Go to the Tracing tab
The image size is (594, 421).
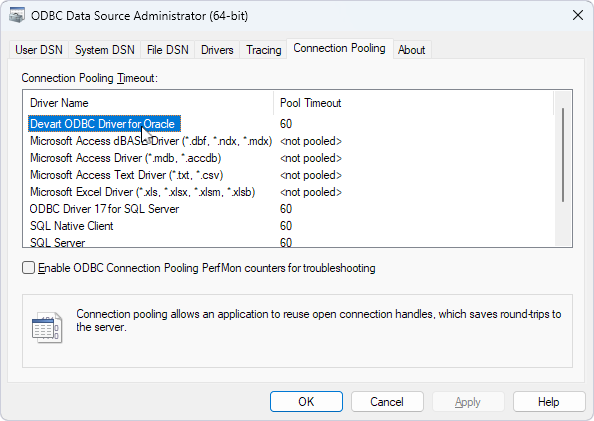tap(264, 50)
